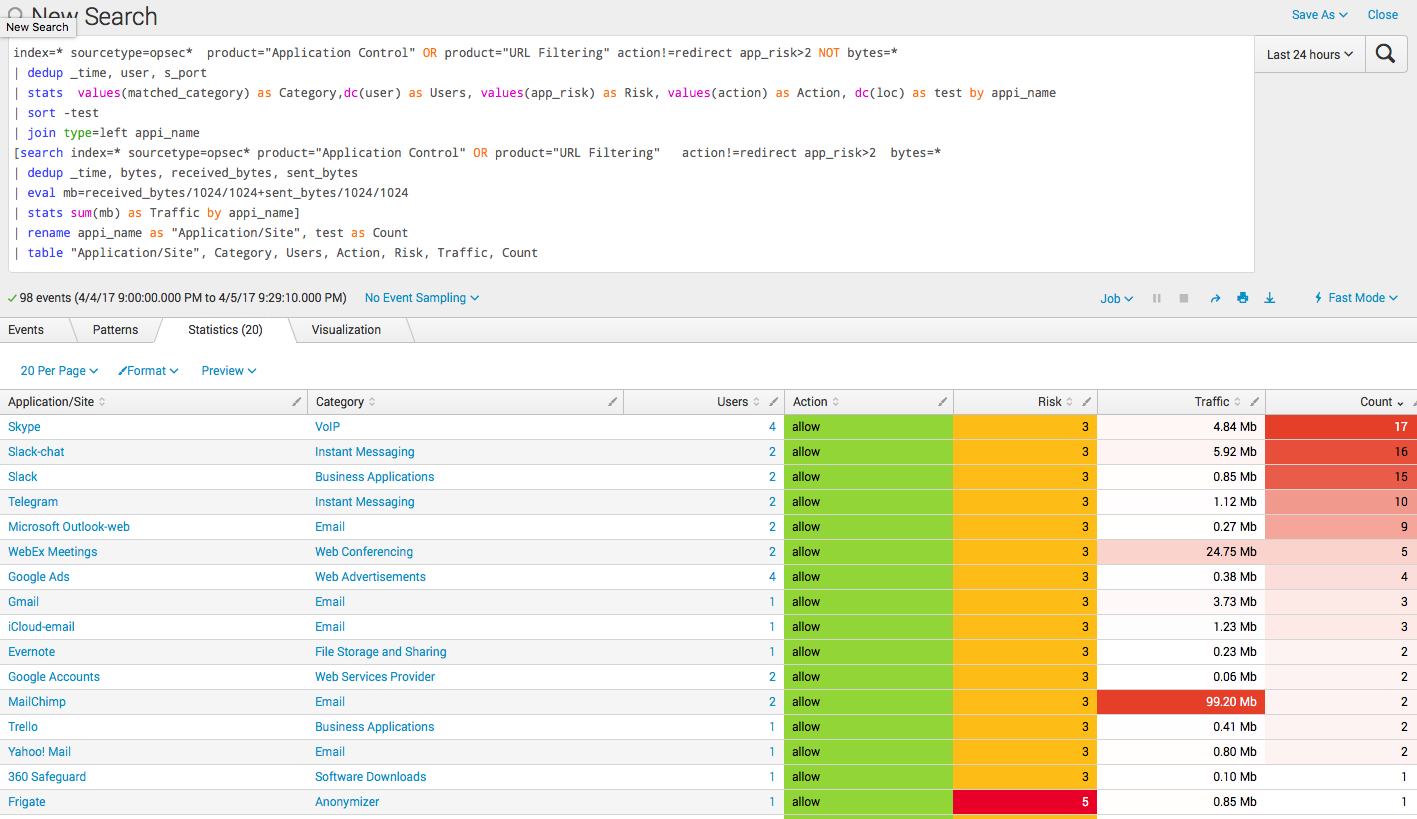Click Microsoft Outlook-web application link
Image resolution: width=1417 pixels, height=819 pixels.
(x=69, y=527)
